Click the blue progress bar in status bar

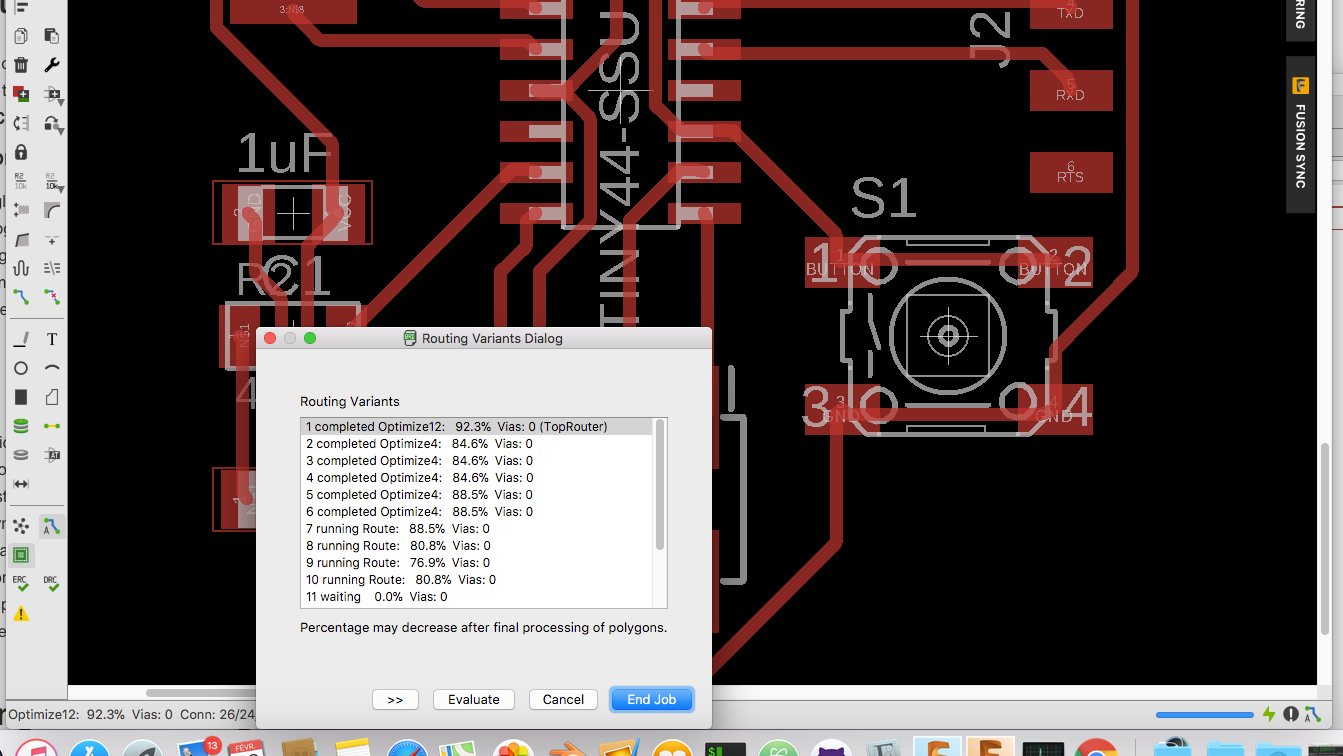pos(1204,715)
